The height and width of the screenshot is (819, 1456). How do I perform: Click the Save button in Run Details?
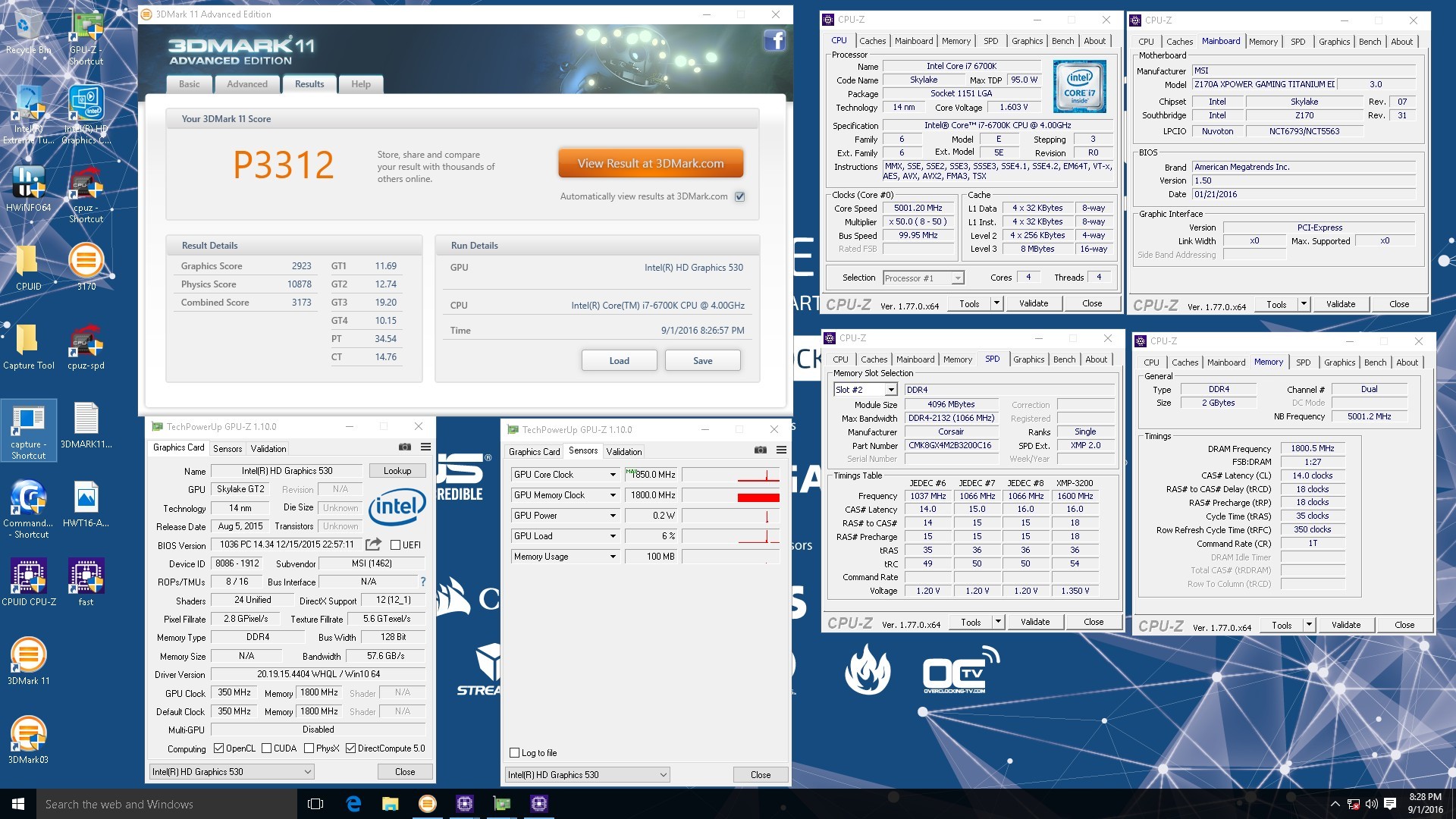[x=703, y=361]
